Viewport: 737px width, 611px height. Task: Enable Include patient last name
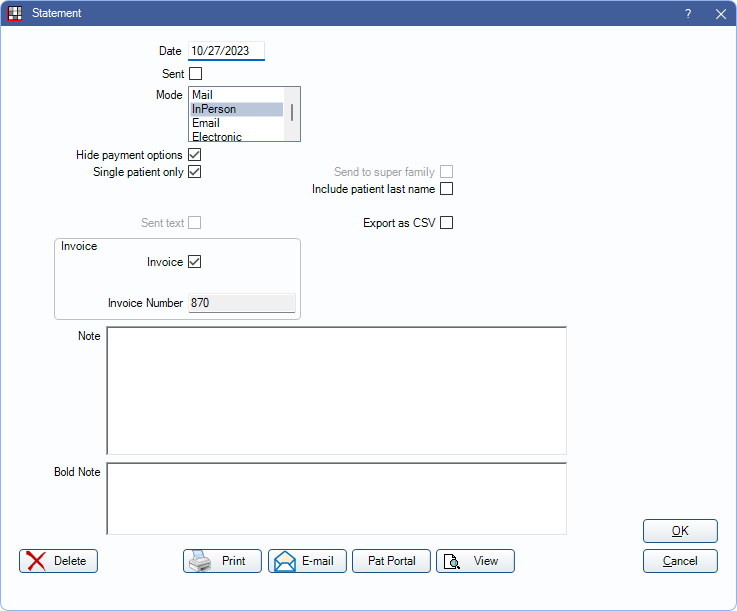447,188
